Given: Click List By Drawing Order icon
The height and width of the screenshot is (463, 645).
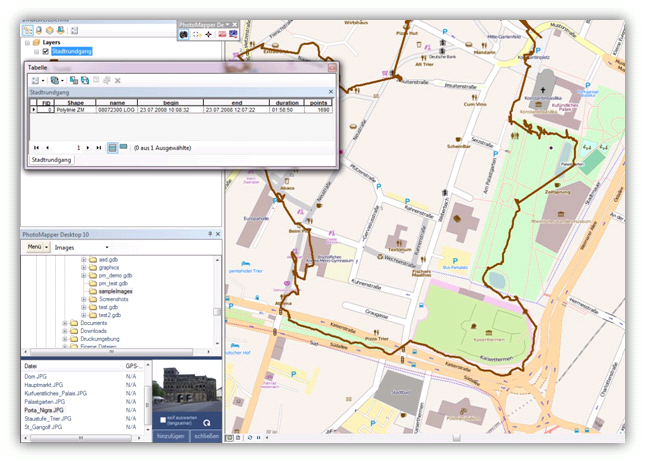Looking at the screenshot, I should coord(28,31).
